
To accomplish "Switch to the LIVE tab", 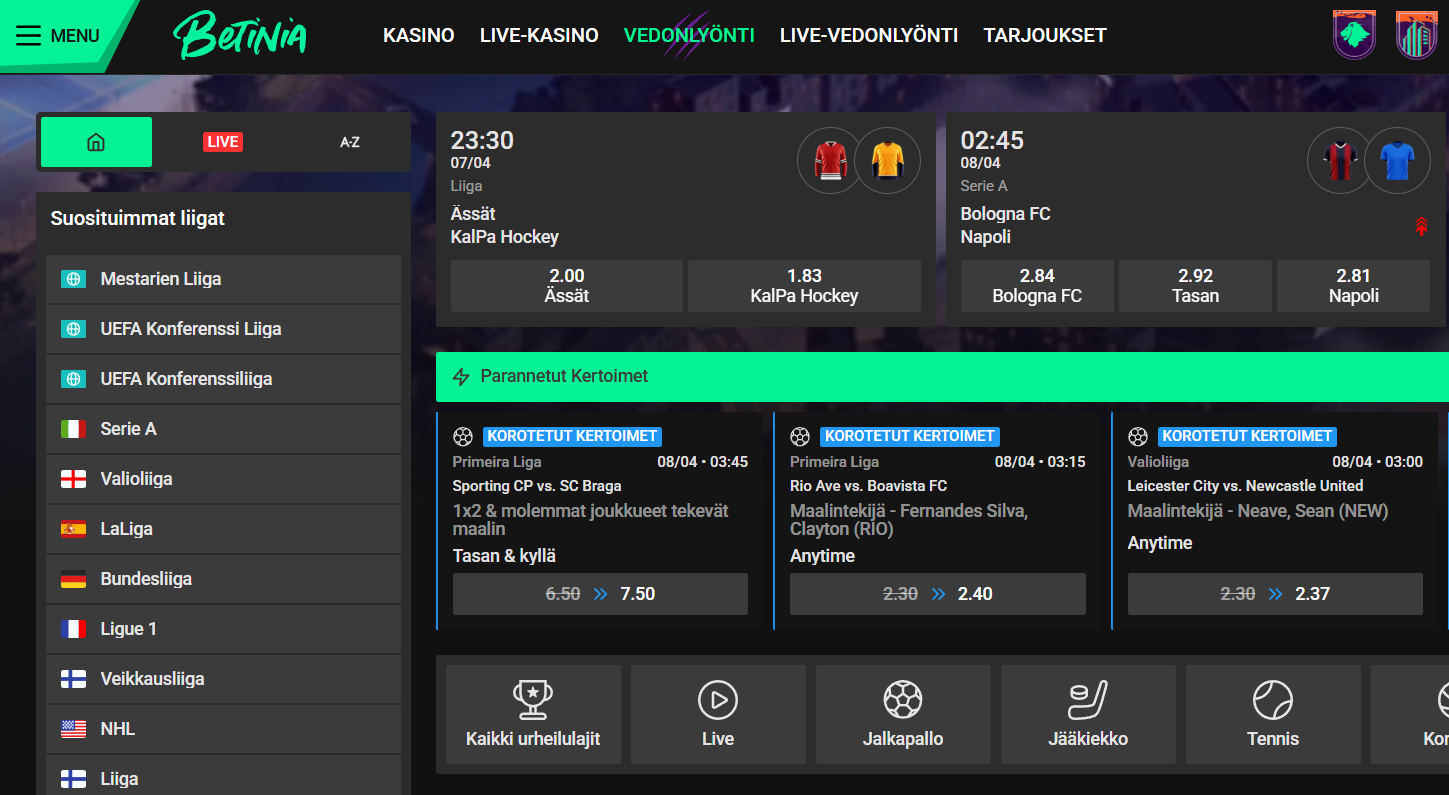I will (x=222, y=142).
